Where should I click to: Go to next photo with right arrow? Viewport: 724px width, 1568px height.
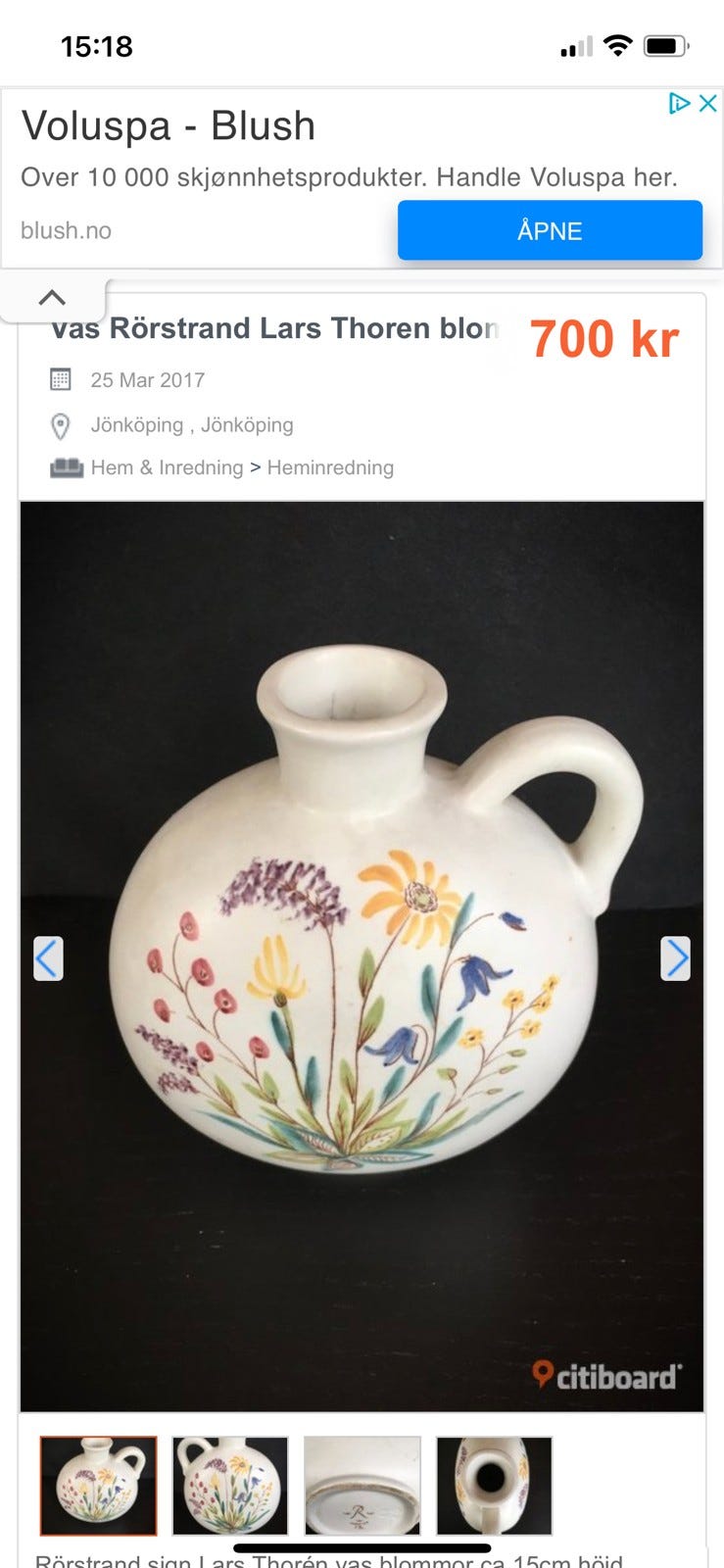point(676,958)
